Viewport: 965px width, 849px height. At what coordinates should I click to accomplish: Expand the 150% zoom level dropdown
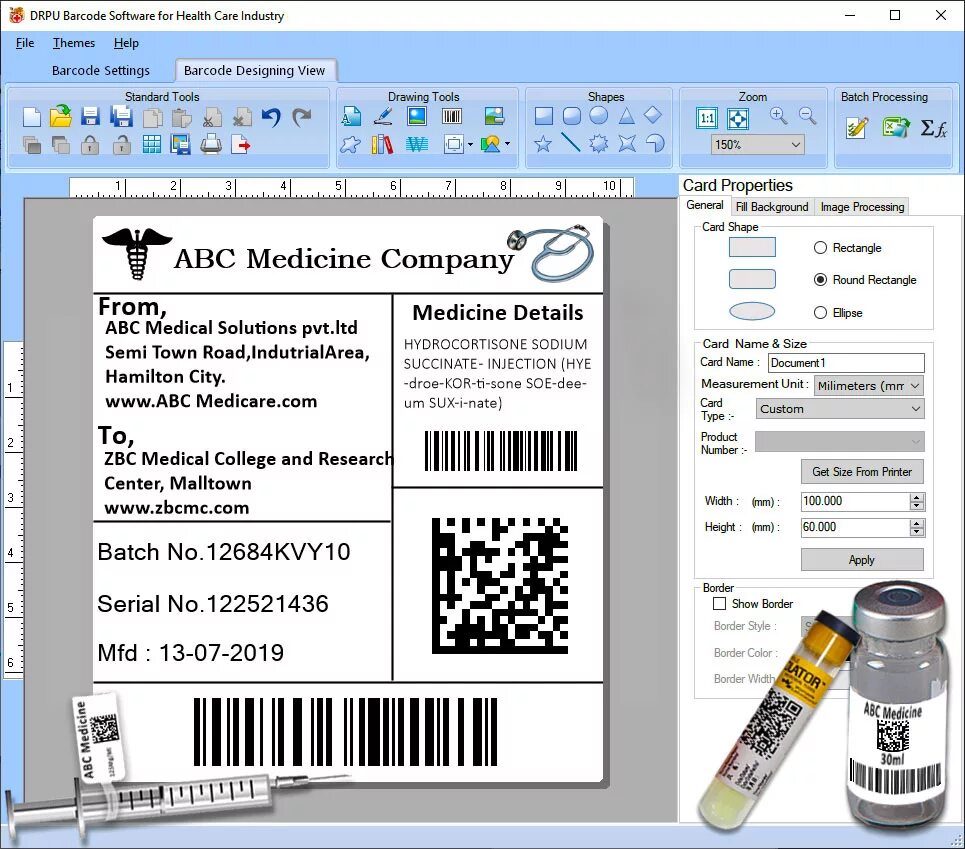(796, 145)
